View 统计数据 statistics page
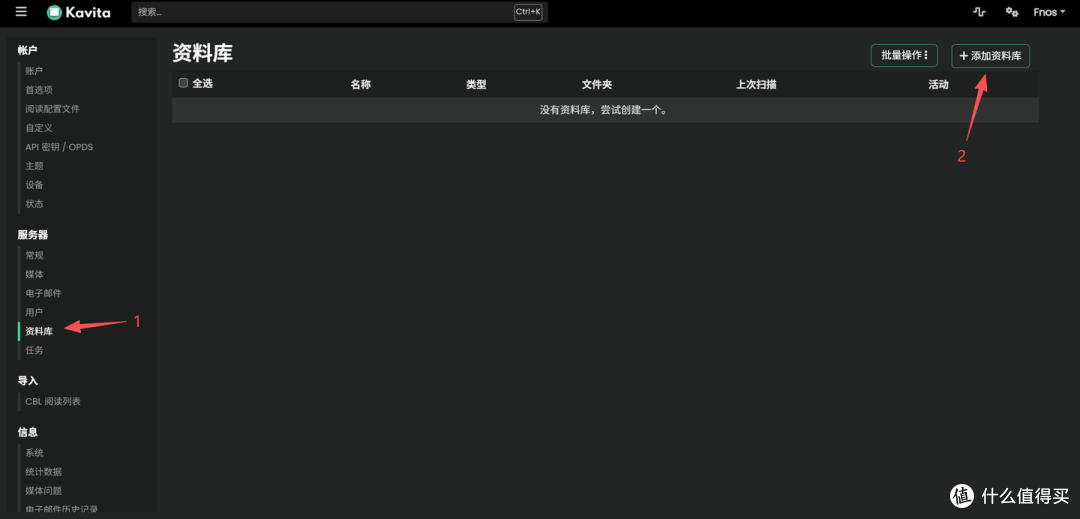1080x519 pixels. point(43,472)
